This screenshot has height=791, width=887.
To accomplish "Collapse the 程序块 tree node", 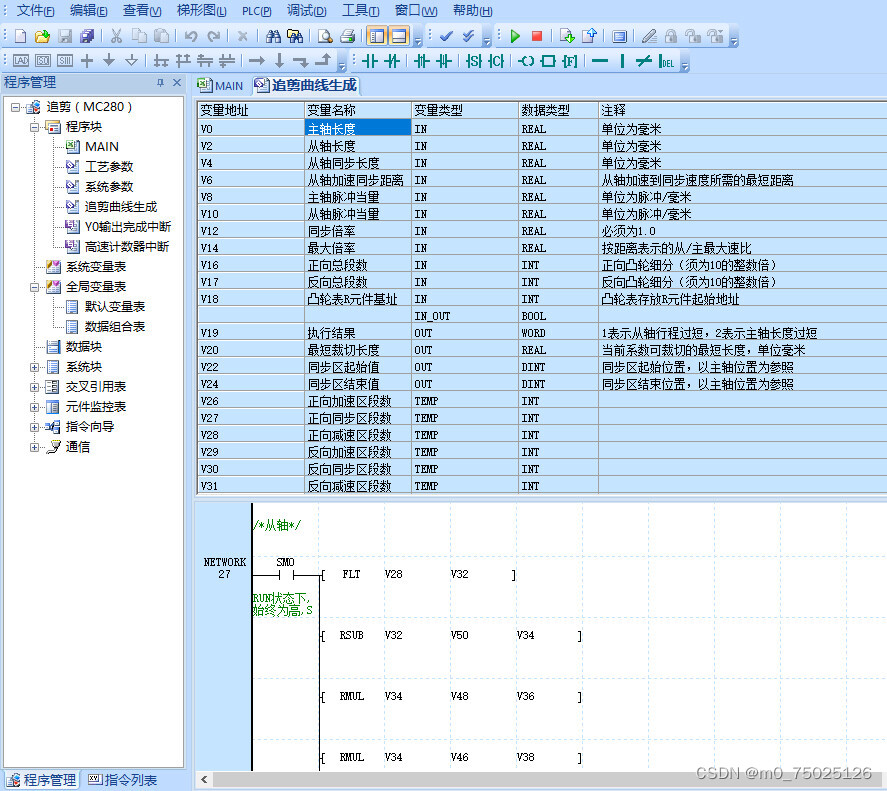I will 35,127.
